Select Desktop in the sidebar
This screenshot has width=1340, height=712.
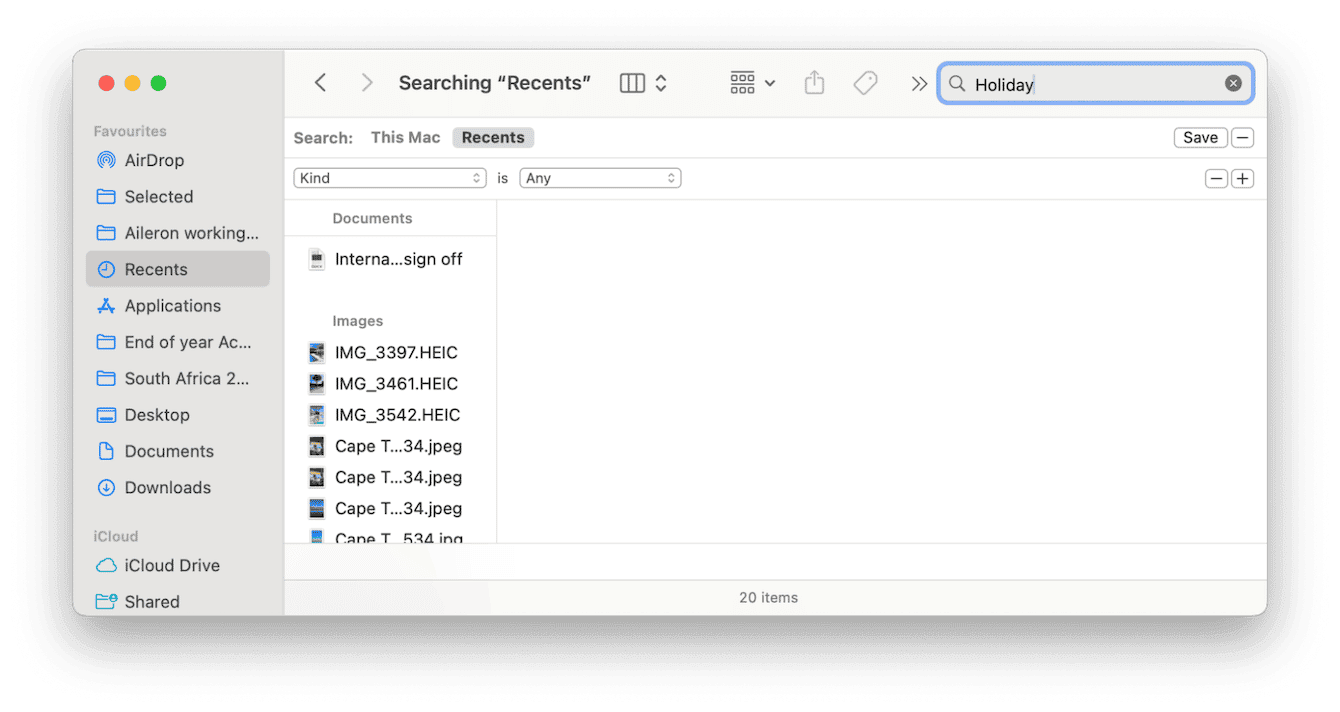click(154, 414)
